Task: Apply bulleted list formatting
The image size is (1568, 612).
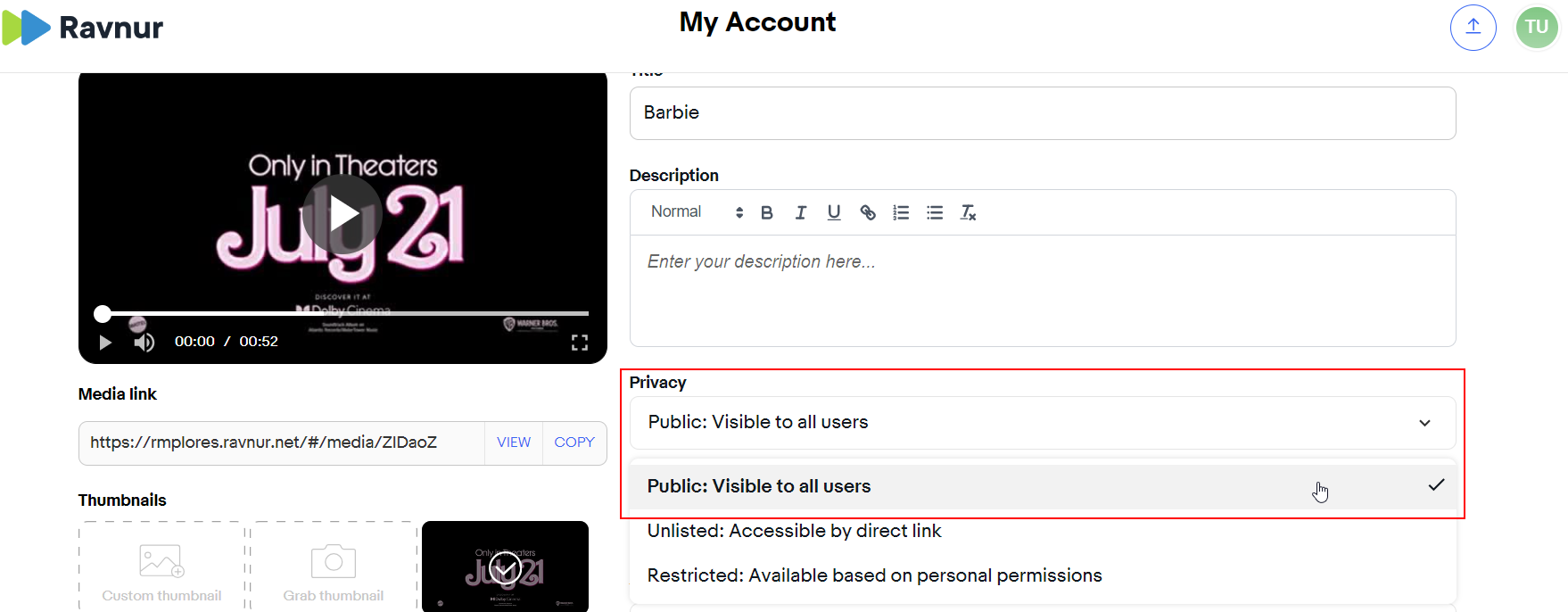Action: pos(935,212)
